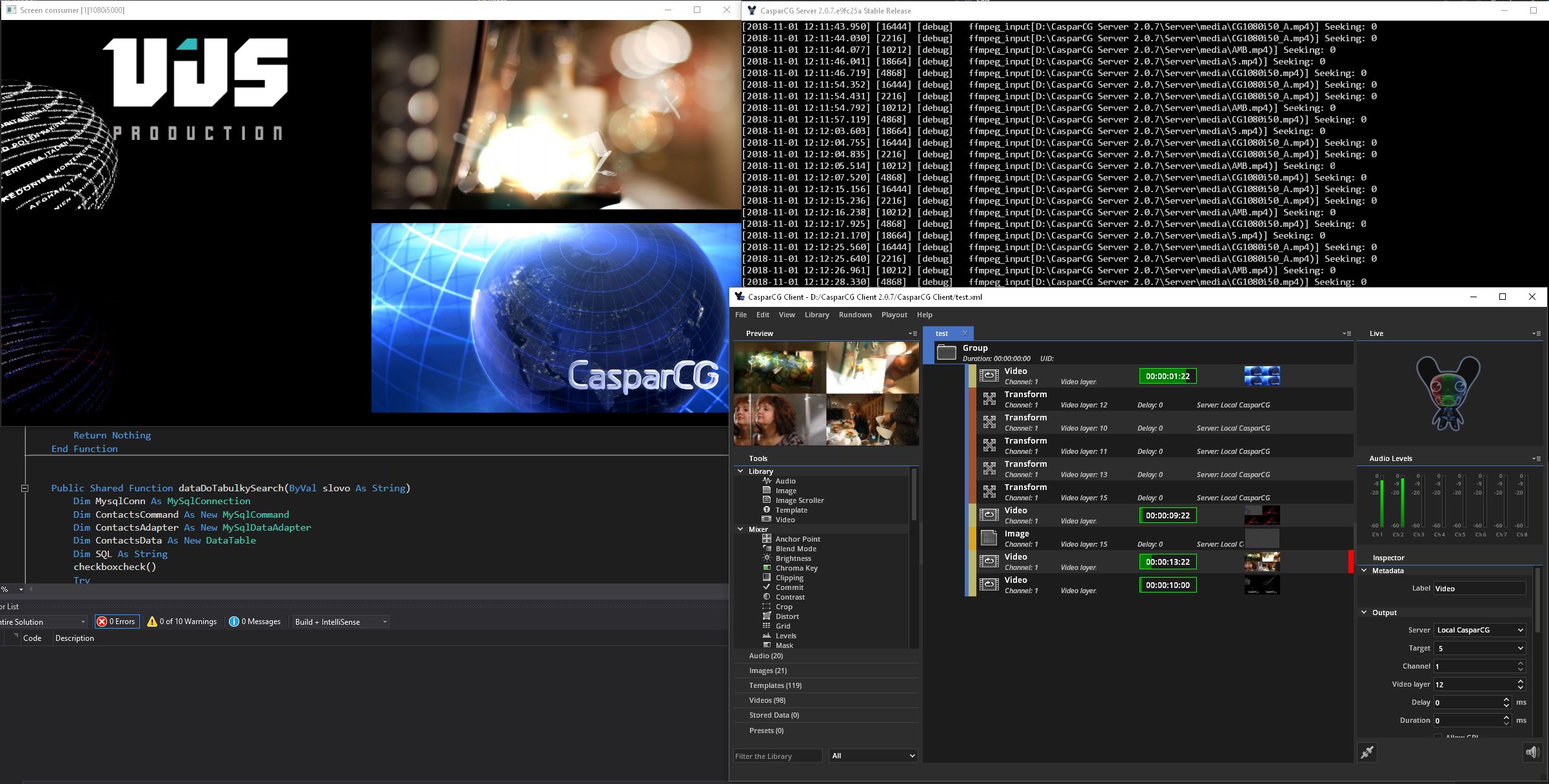Select the Video library tool

(785, 520)
